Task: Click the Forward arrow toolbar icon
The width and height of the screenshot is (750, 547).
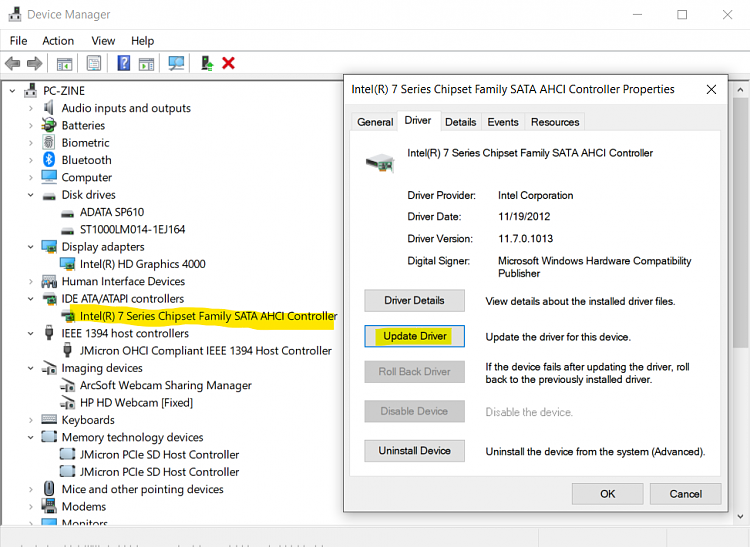Action: pyautogui.click(x=34, y=63)
